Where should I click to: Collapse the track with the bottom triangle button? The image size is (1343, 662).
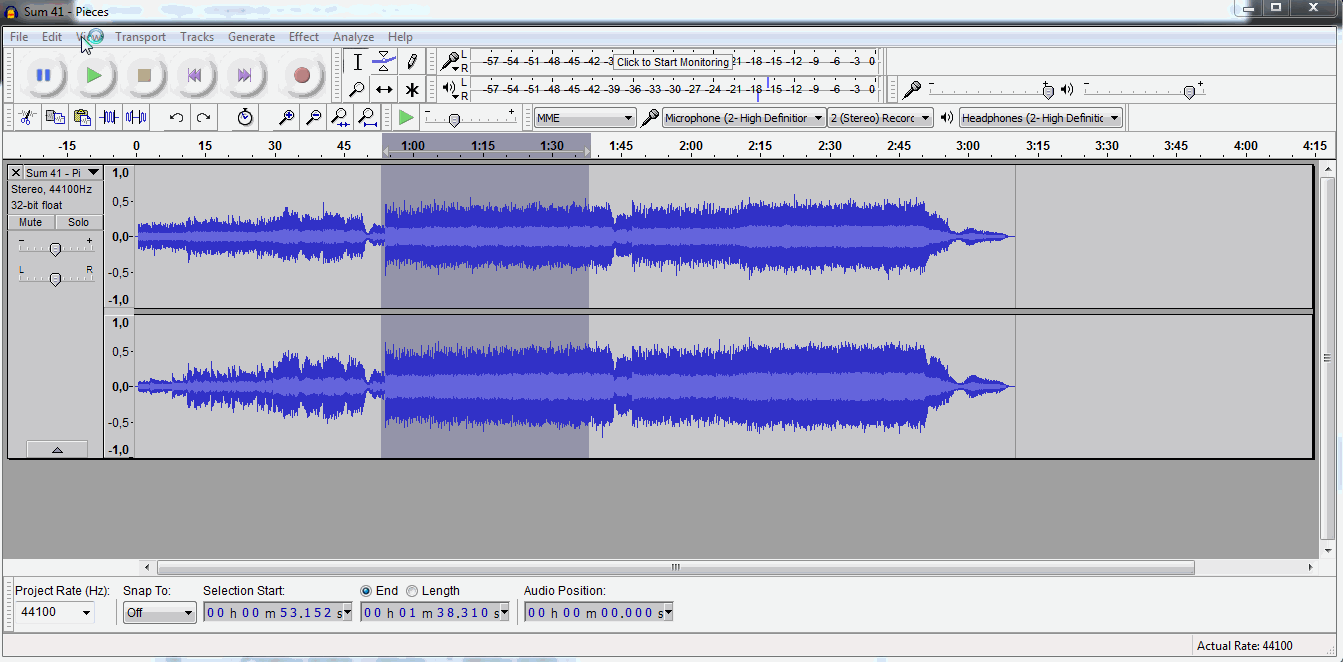point(56,450)
